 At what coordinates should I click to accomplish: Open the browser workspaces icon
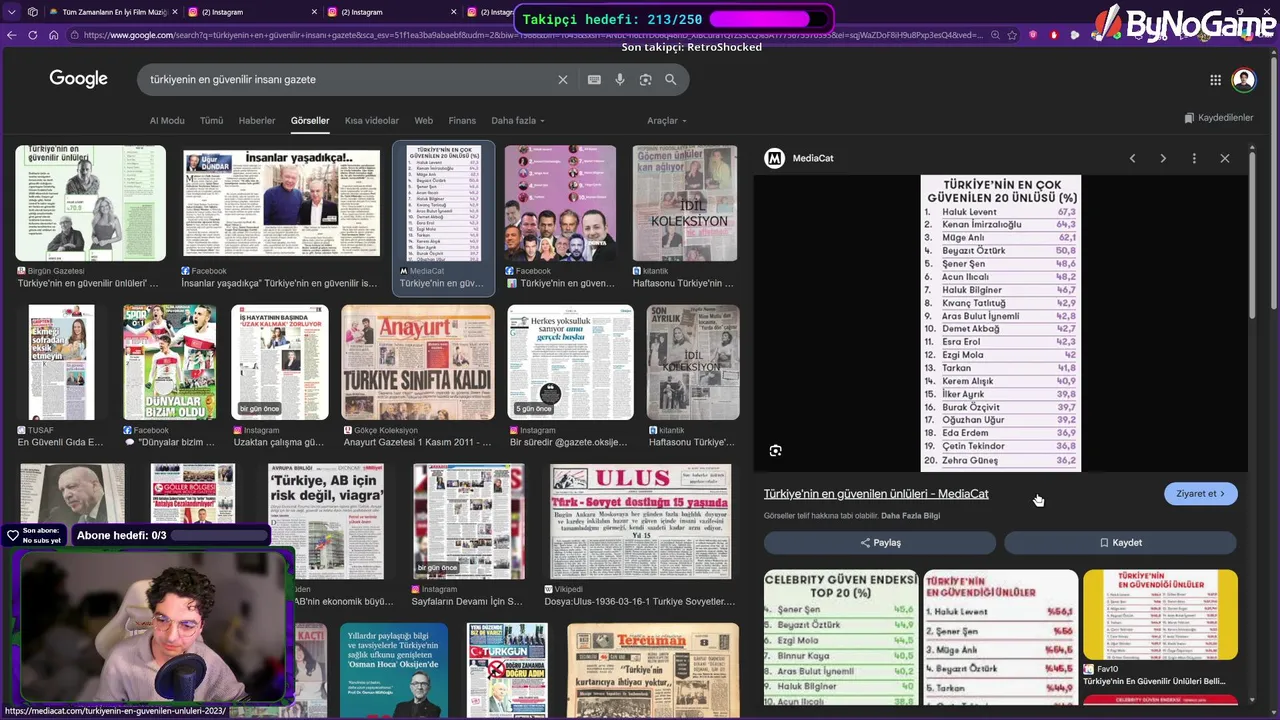coord(33,12)
